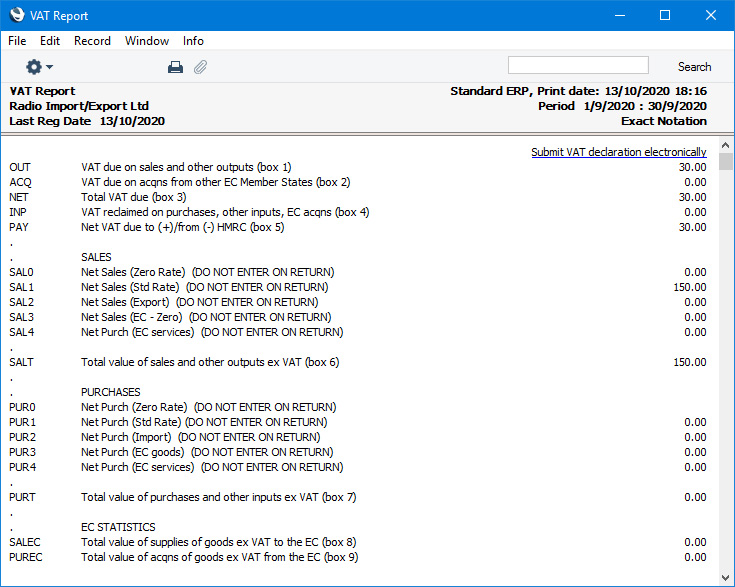Image resolution: width=735 pixels, height=587 pixels.
Task: Click the INP row code
Action: coord(18,212)
